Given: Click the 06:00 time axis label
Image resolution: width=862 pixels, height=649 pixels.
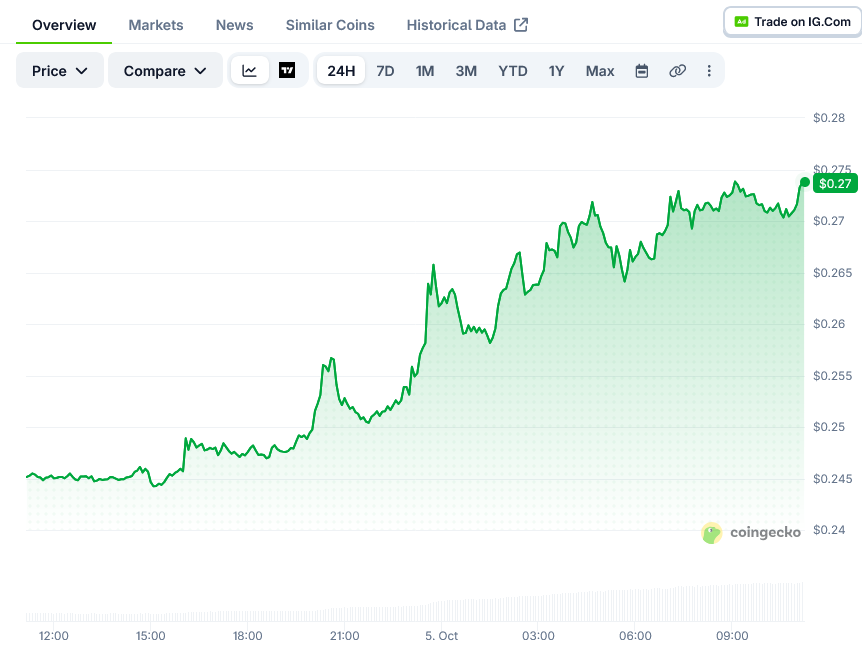Looking at the screenshot, I should pyautogui.click(x=635, y=636).
